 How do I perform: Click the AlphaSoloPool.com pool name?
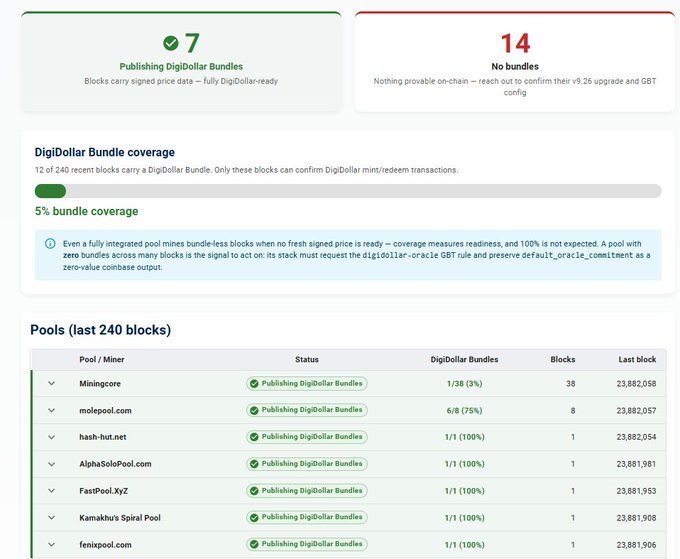pyautogui.click(x=115, y=464)
